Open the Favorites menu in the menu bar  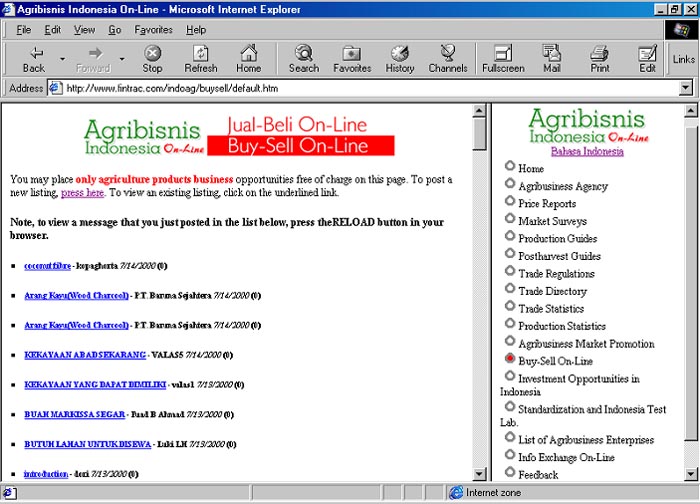pyautogui.click(x=153, y=30)
